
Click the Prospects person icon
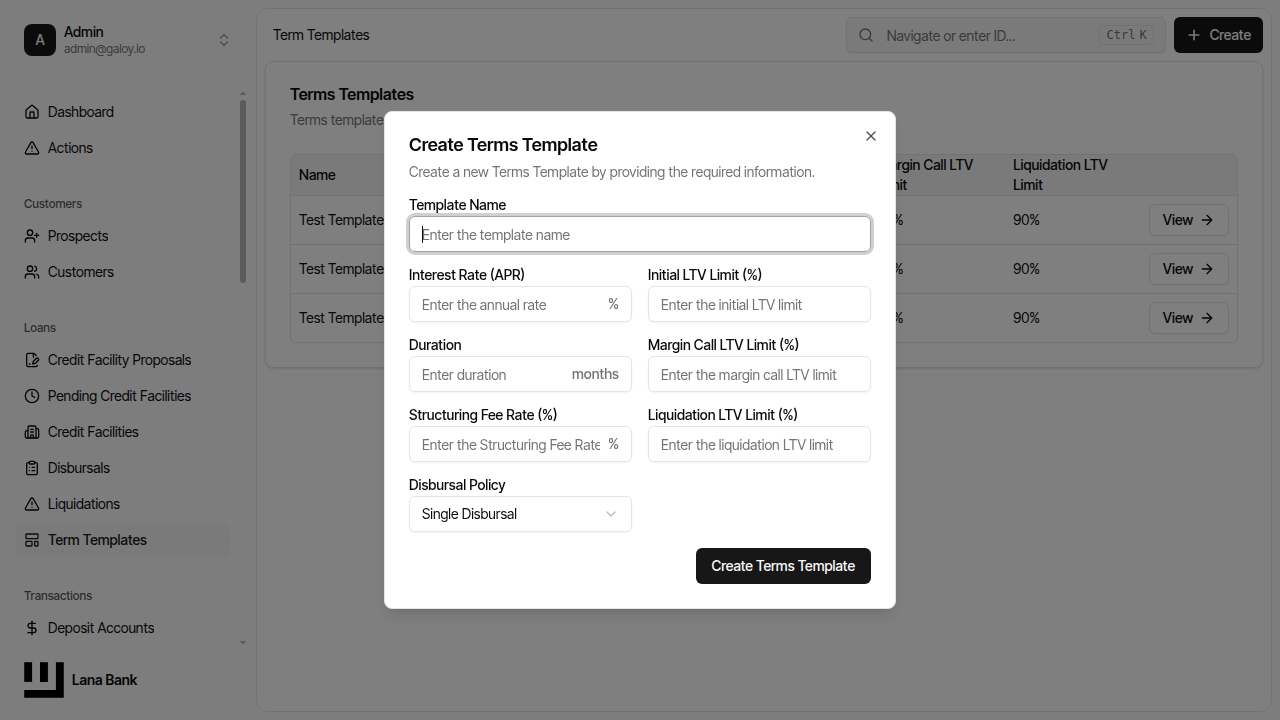32,236
